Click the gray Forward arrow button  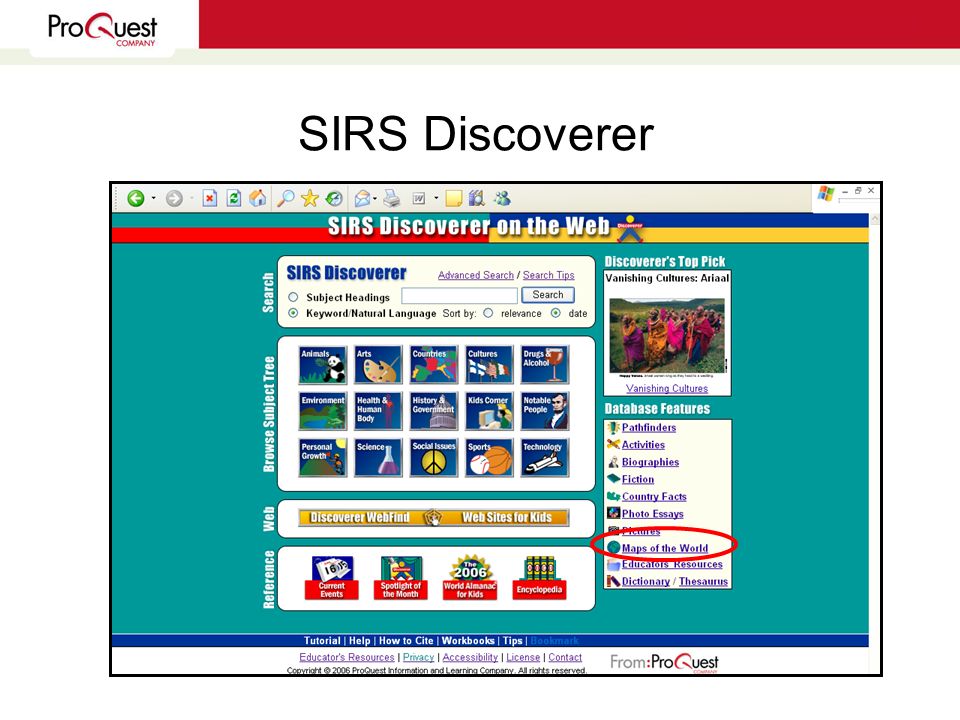point(174,198)
